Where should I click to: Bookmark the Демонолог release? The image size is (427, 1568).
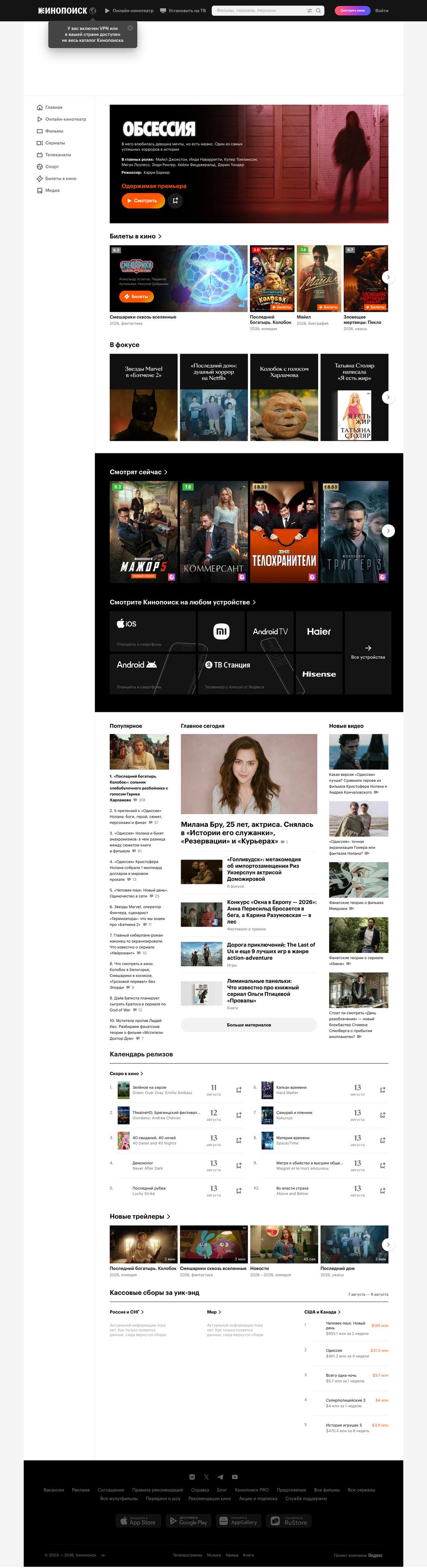pyautogui.click(x=239, y=1166)
